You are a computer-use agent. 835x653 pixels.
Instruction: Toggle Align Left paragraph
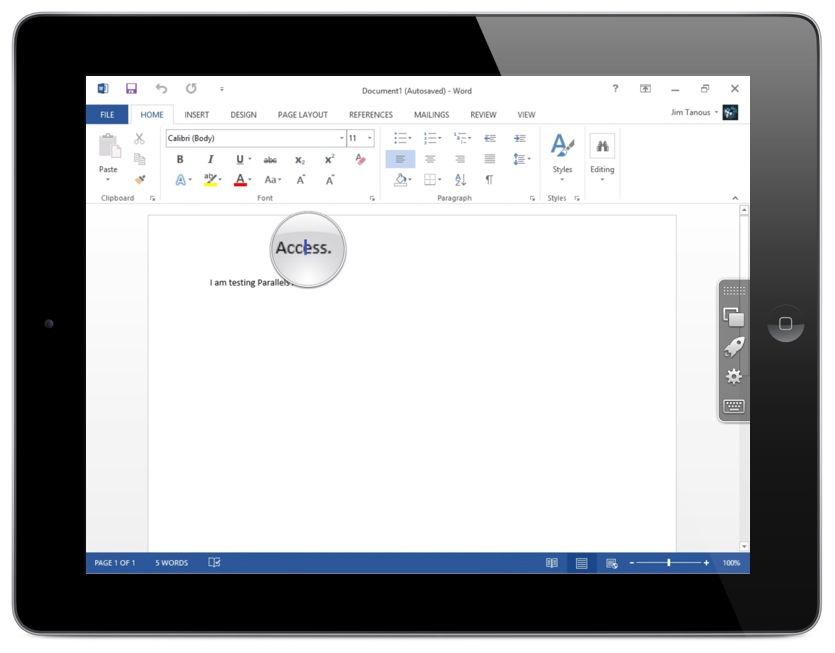point(400,159)
